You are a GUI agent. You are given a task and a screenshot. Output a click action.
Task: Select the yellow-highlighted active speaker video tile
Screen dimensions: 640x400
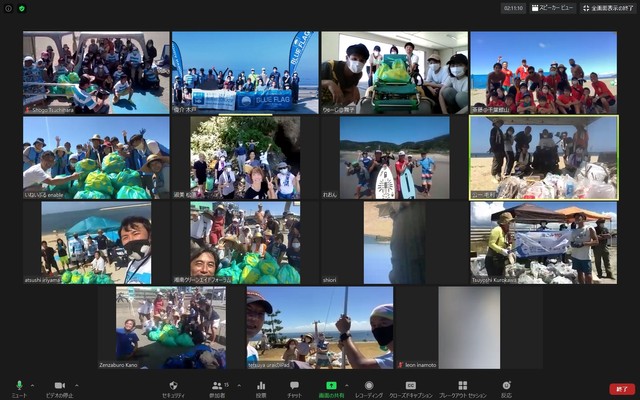pos(543,158)
